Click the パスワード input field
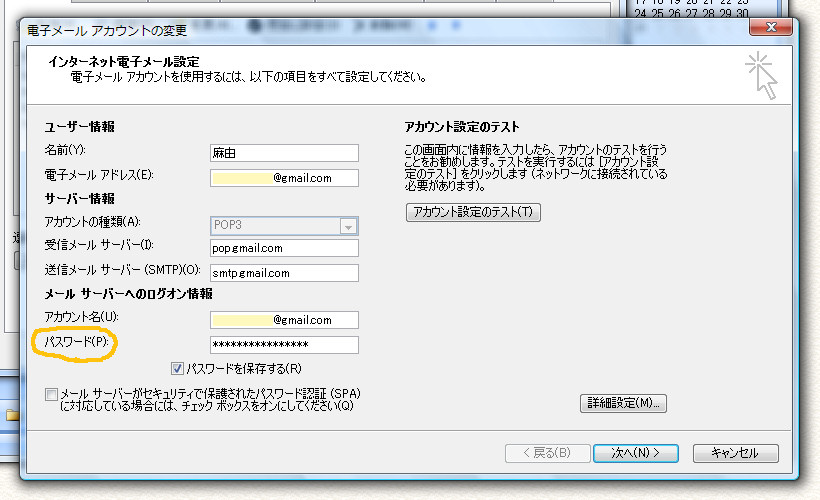The image size is (820, 500). coord(284,345)
